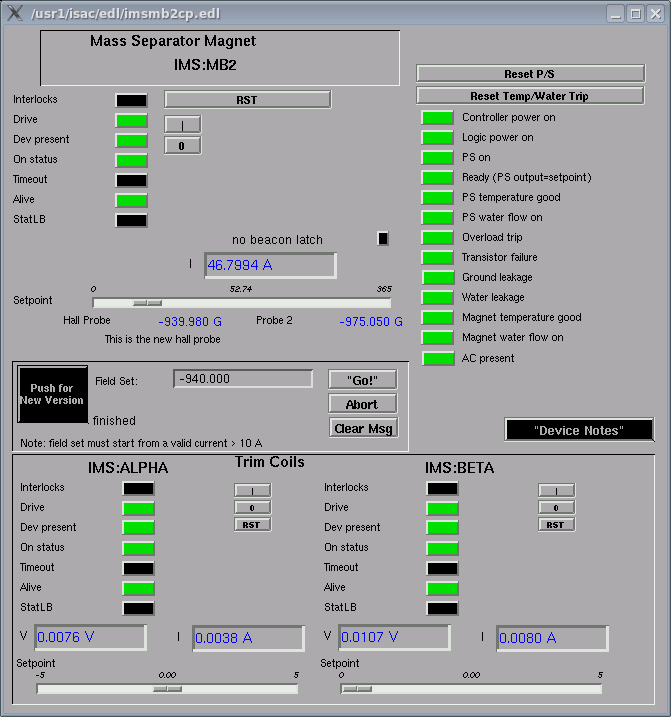Click the AC present status indicator
This screenshot has width=671, height=717.
[x=437, y=358]
